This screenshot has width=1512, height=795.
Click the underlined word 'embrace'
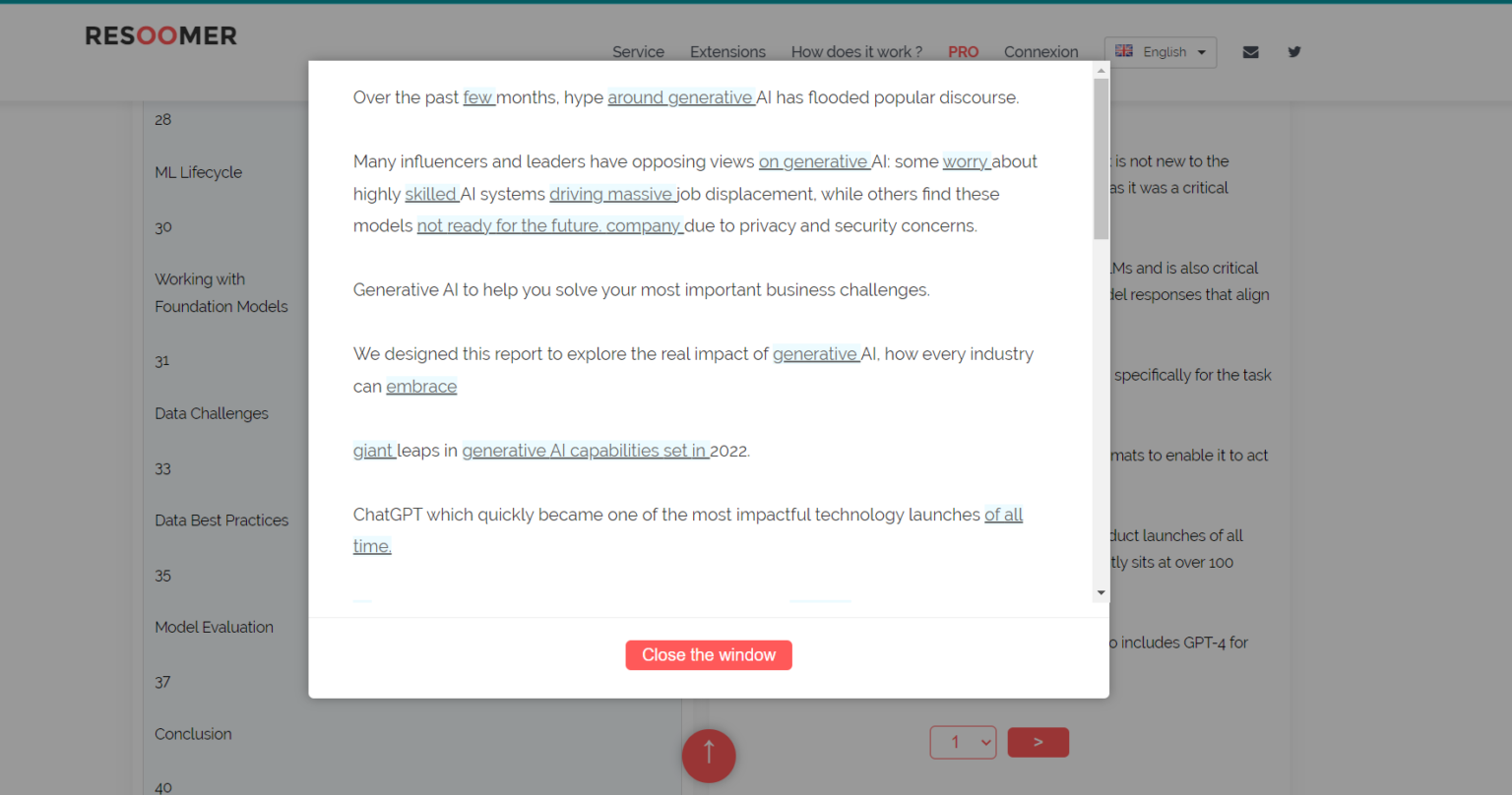[x=421, y=387]
